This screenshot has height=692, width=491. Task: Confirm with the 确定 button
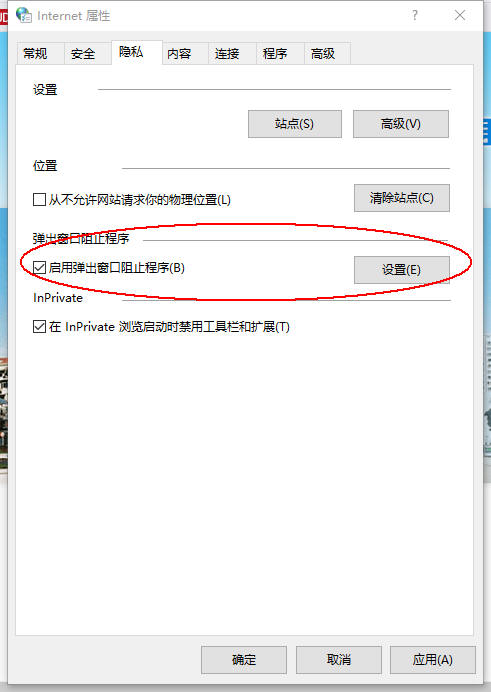[244, 660]
